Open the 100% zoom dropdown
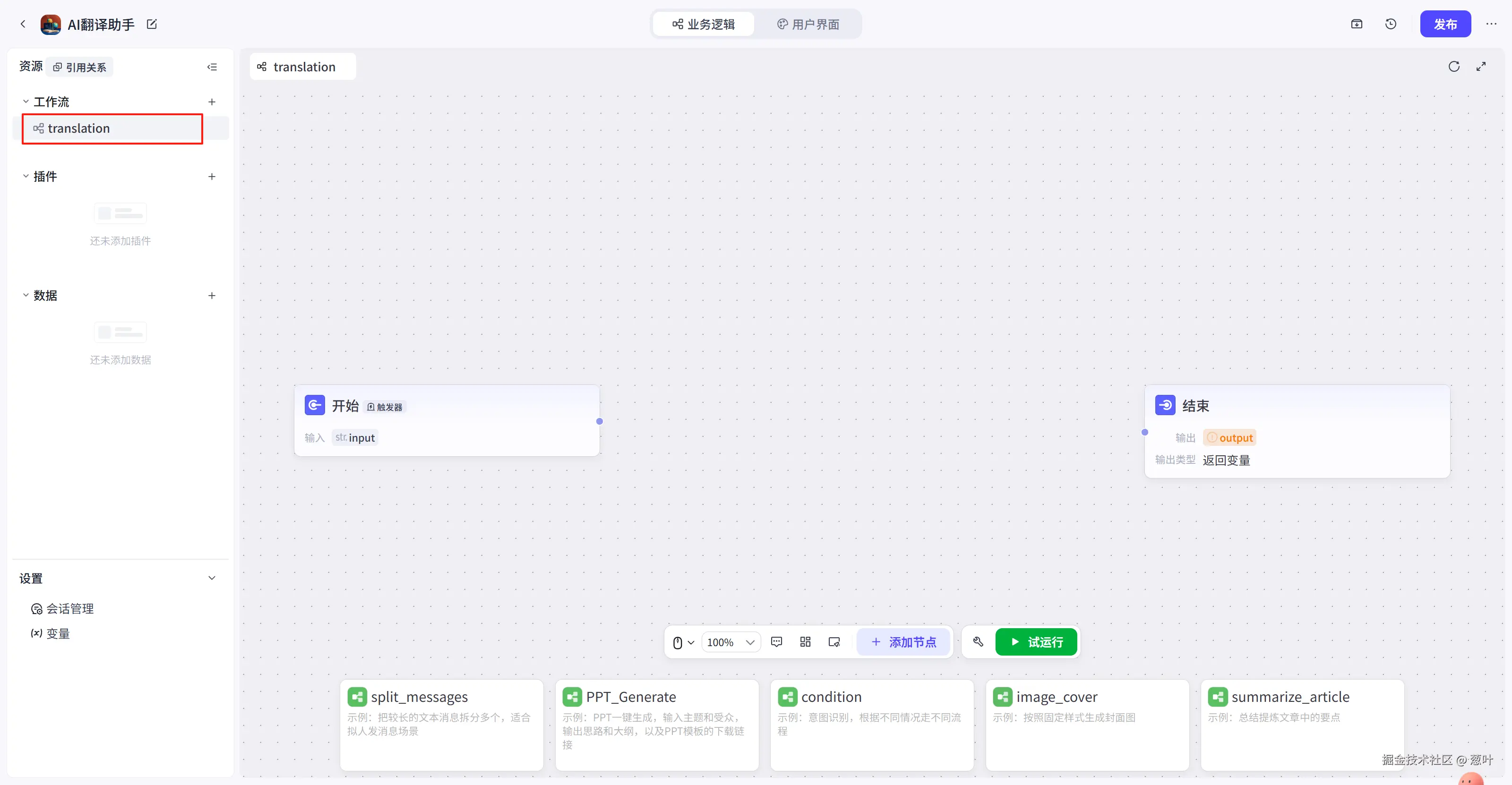Image resolution: width=1512 pixels, height=785 pixels. [x=731, y=642]
